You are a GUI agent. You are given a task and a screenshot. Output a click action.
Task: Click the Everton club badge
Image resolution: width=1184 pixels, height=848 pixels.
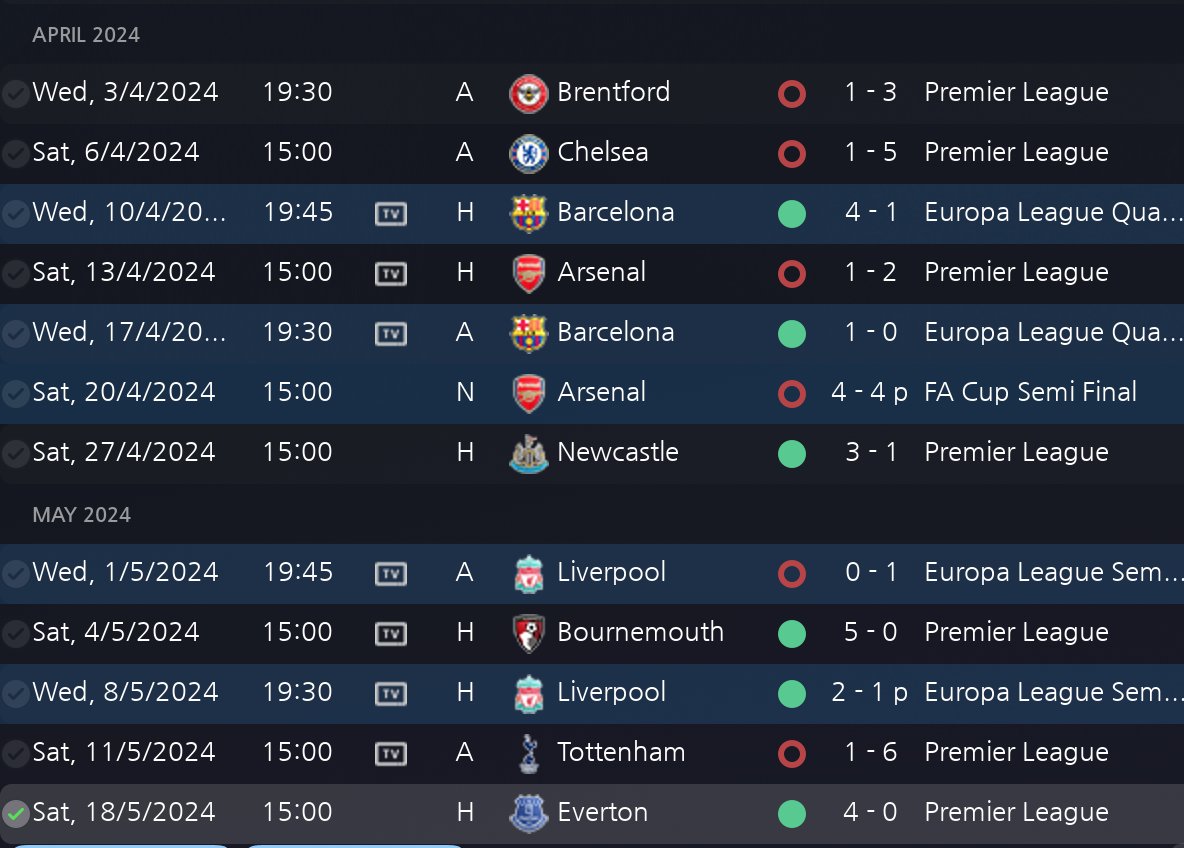coord(528,813)
